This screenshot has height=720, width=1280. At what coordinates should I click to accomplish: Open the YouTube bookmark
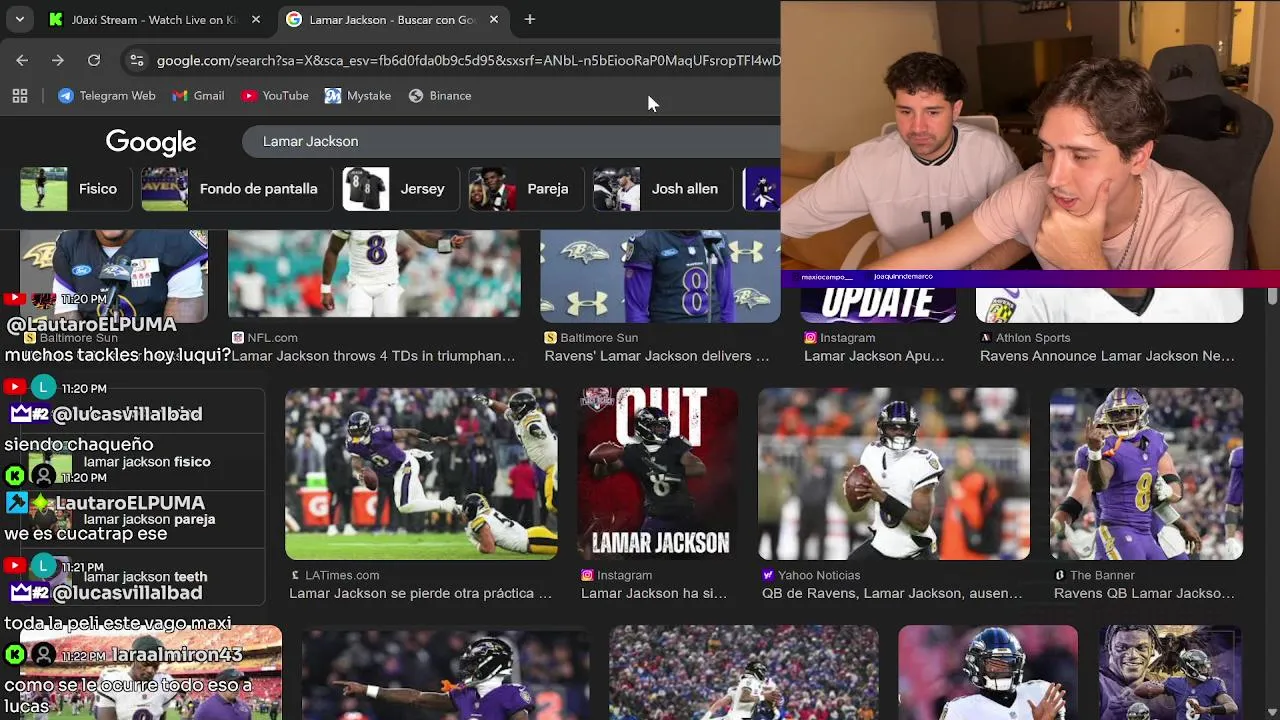(x=275, y=96)
